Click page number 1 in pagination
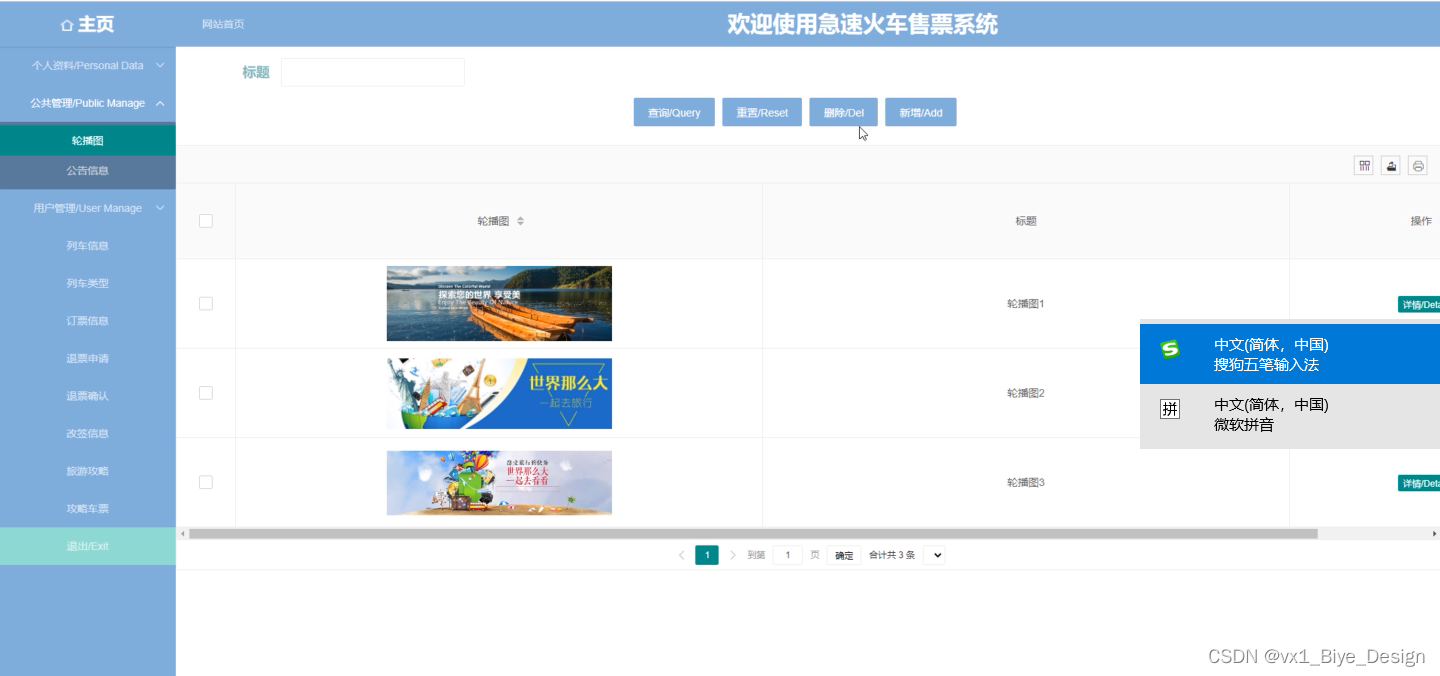This screenshot has width=1440, height=676. [x=707, y=555]
